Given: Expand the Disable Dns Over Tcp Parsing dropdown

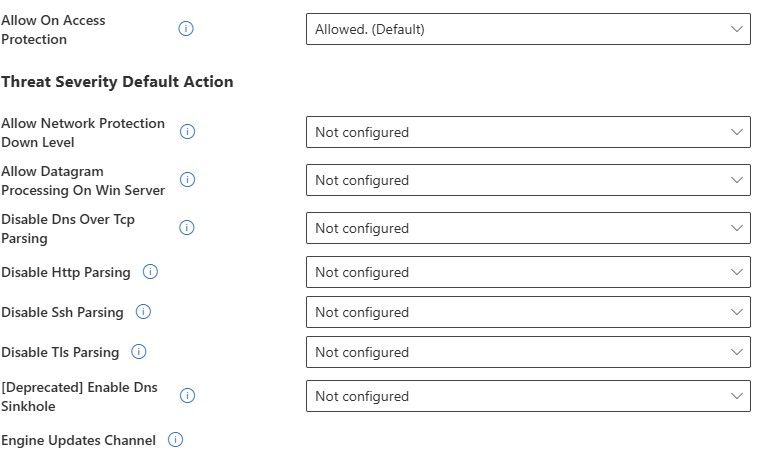Looking at the screenshot, I should tap(528, 228).
